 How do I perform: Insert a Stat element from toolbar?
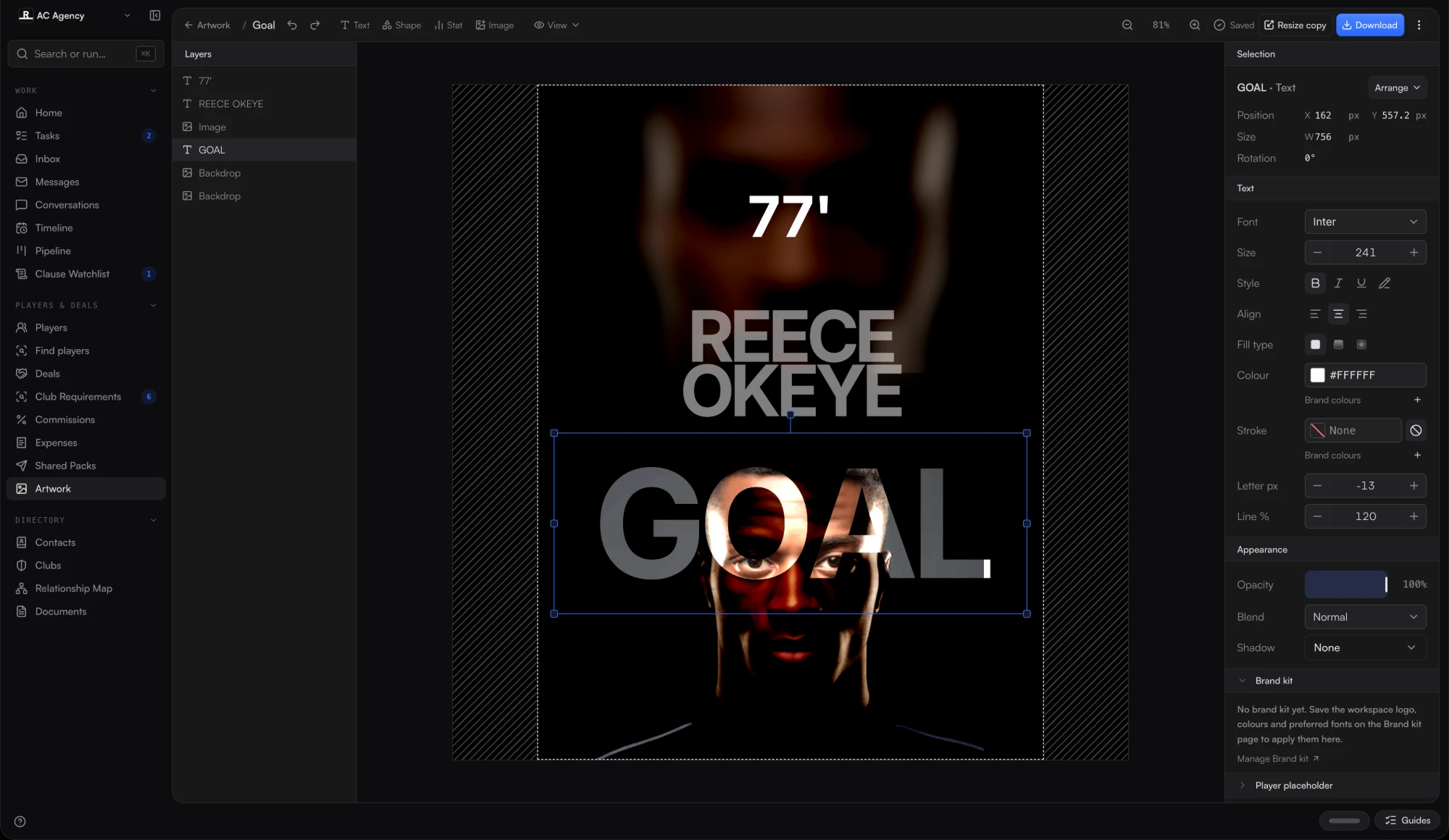448,25
